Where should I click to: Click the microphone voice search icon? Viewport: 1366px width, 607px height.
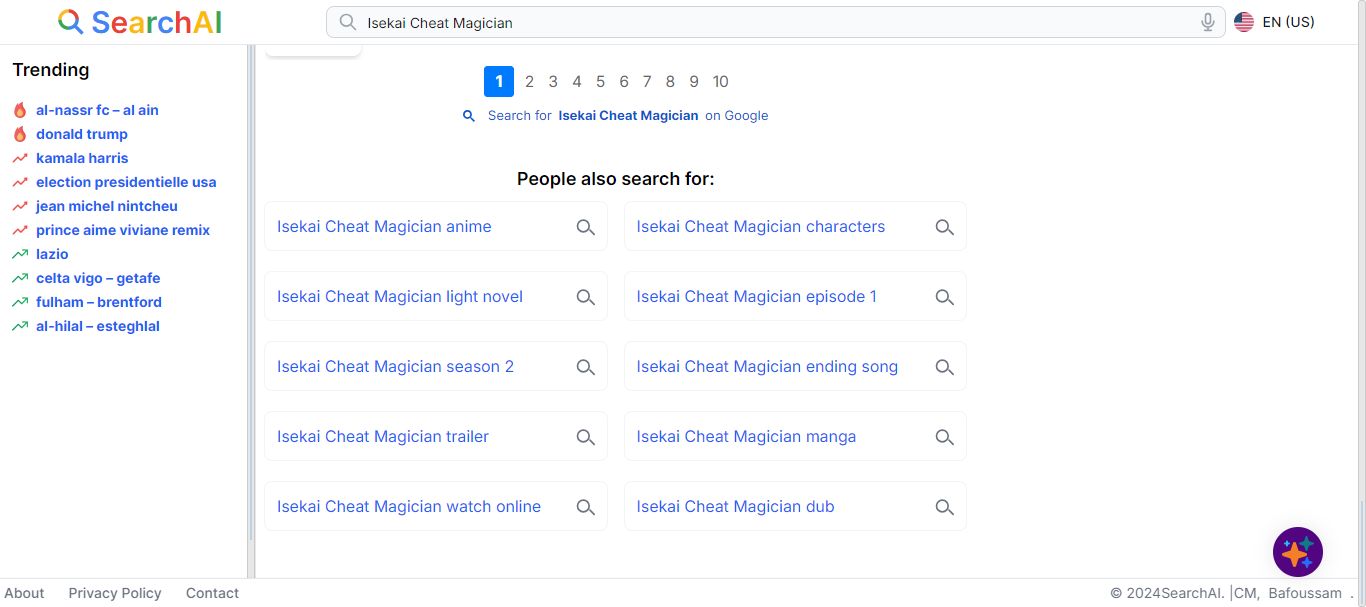click(1208, 22)
